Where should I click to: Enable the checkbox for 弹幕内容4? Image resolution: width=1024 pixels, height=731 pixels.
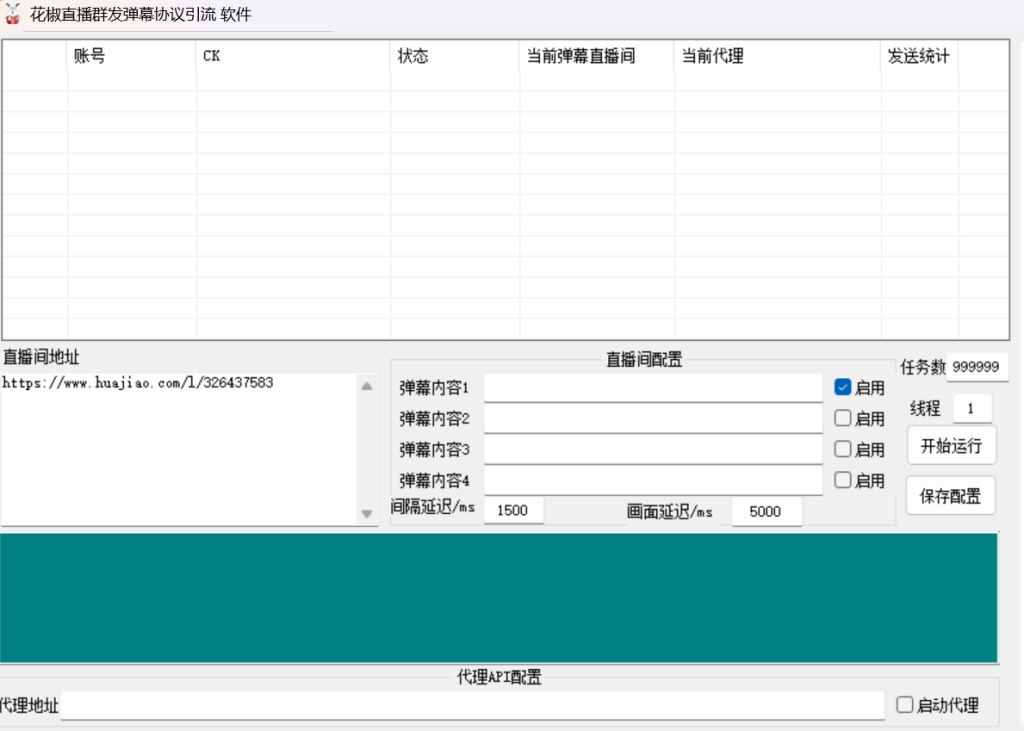842,480
